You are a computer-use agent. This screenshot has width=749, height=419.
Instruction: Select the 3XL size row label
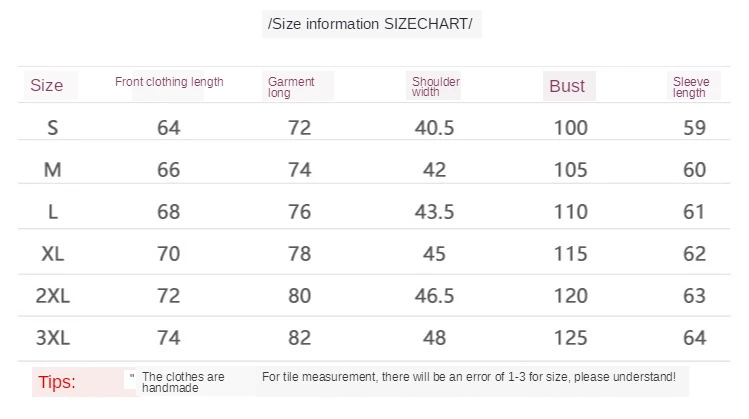click(54, 339)
